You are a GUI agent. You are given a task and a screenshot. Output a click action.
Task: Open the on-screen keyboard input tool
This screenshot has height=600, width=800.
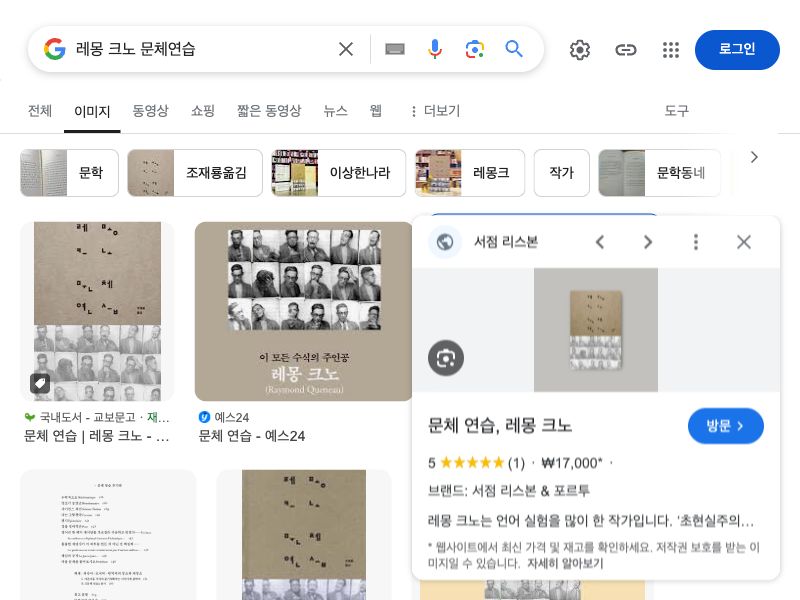pos(395,49)
